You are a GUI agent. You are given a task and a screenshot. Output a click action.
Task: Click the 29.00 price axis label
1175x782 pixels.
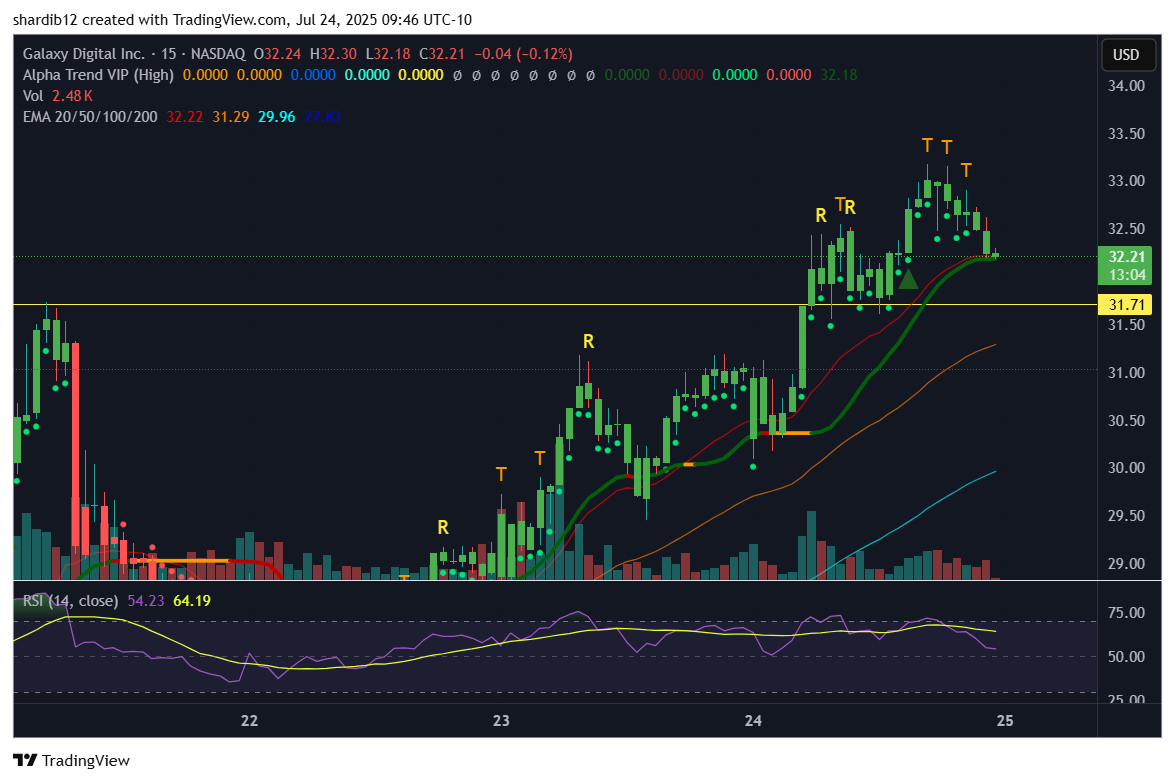[1126, 563]
